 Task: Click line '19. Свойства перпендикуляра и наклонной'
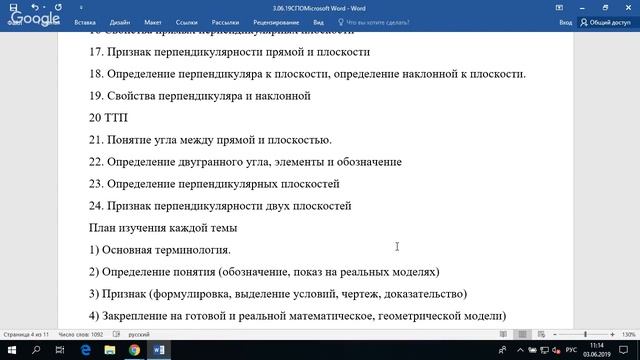click(x=200, y=96)
